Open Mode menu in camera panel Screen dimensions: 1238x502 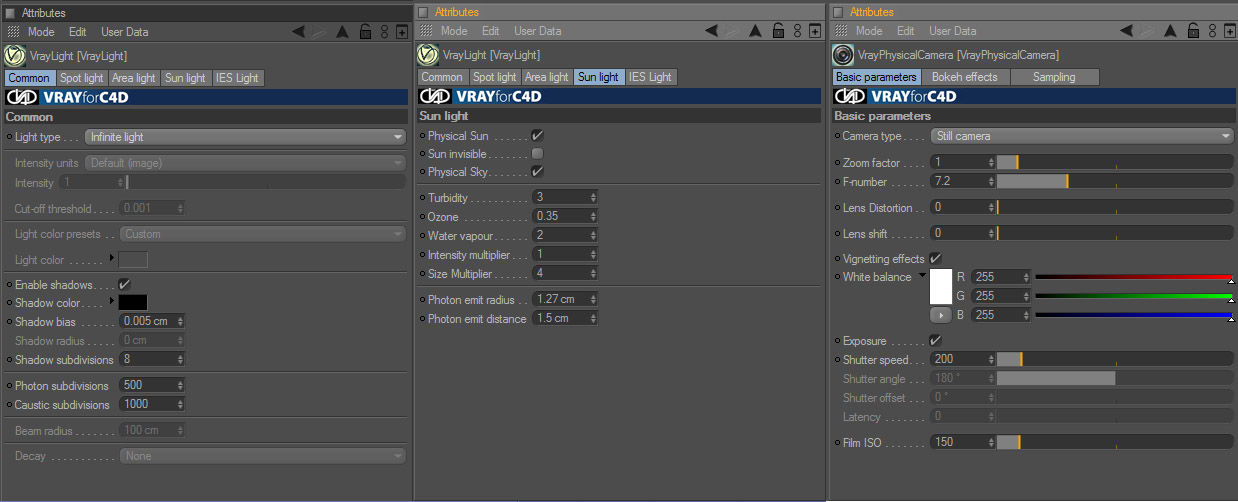pos(868,32)
